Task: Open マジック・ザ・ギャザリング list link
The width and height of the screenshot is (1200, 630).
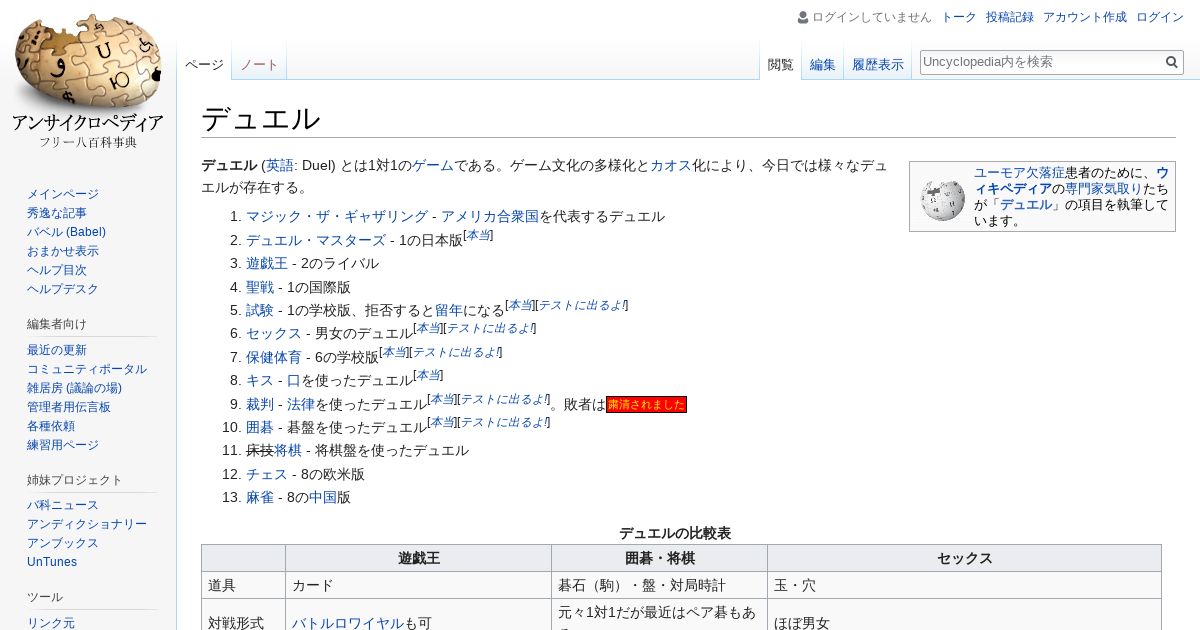Action: coord(337,216)
